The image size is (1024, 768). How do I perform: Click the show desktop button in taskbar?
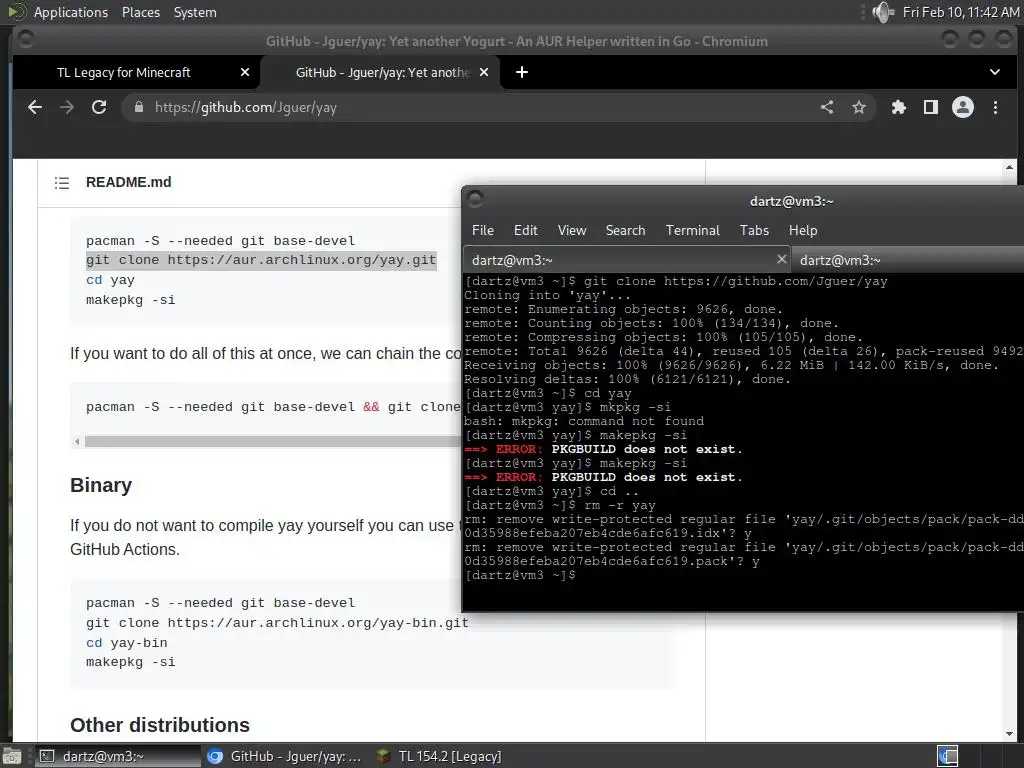click(11, 756)
